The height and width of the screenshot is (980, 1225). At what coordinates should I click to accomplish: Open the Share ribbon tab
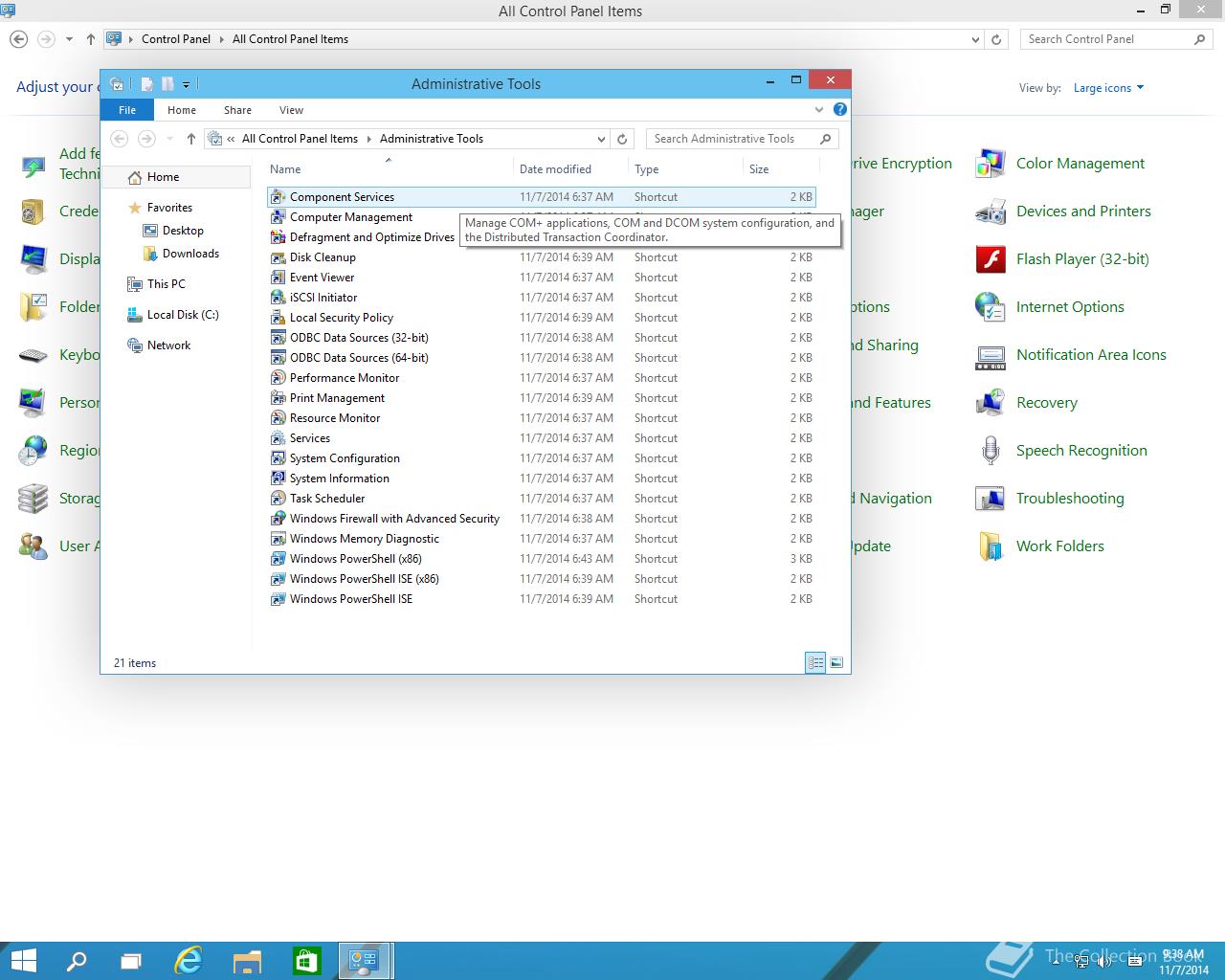click(x=238, y=110)
